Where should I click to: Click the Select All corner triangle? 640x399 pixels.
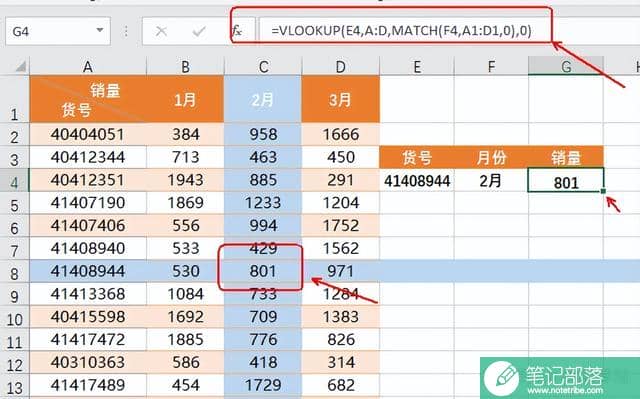pos(20,66)
